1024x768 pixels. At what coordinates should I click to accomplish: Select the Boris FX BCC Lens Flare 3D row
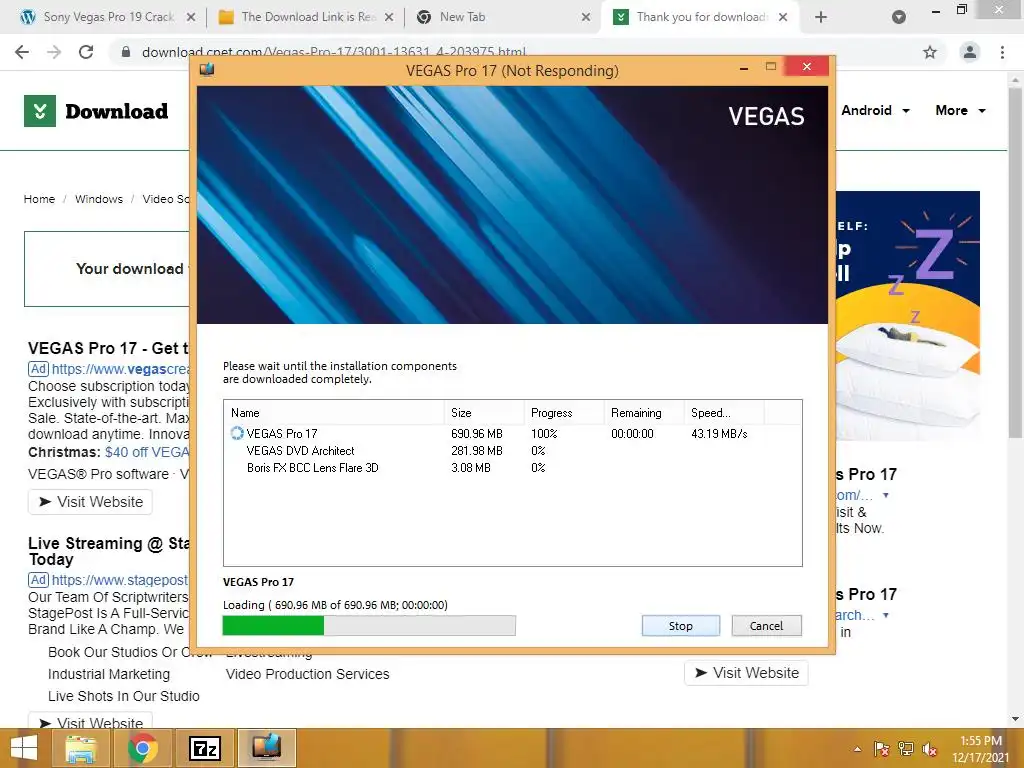coord(513,468)
